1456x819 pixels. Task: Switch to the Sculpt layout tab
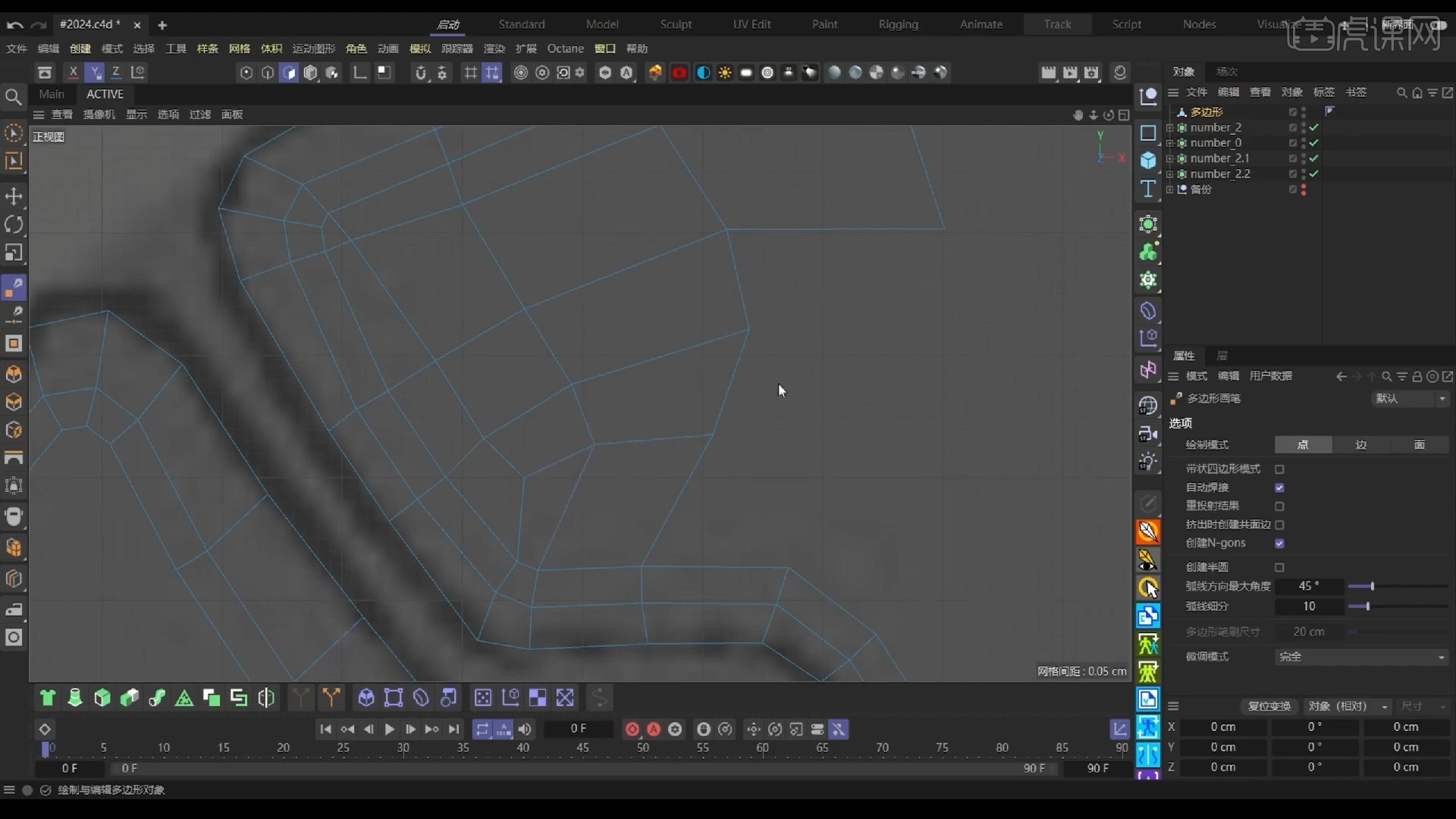click(676, 24)
